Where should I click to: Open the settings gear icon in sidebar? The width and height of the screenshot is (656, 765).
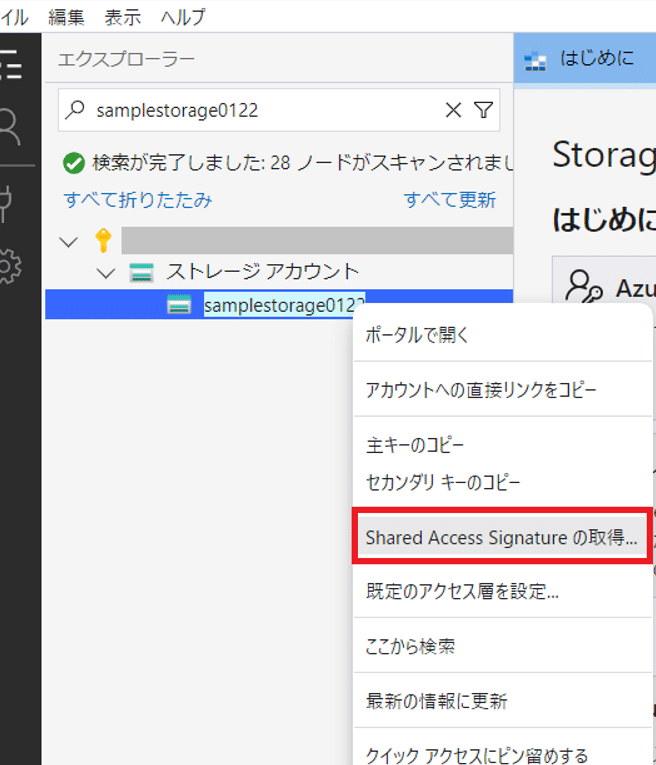click(10, 266)
